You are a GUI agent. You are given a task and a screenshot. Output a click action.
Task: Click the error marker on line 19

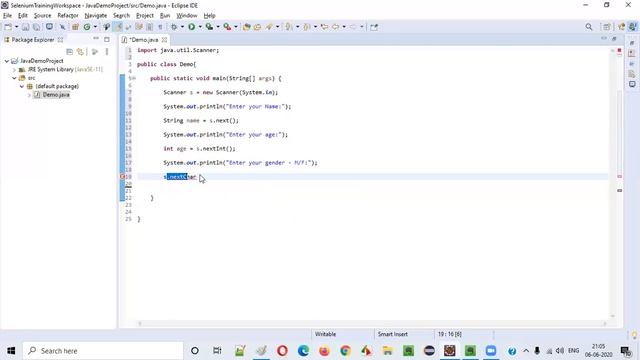pyautogui.click(x=122, y=177)
